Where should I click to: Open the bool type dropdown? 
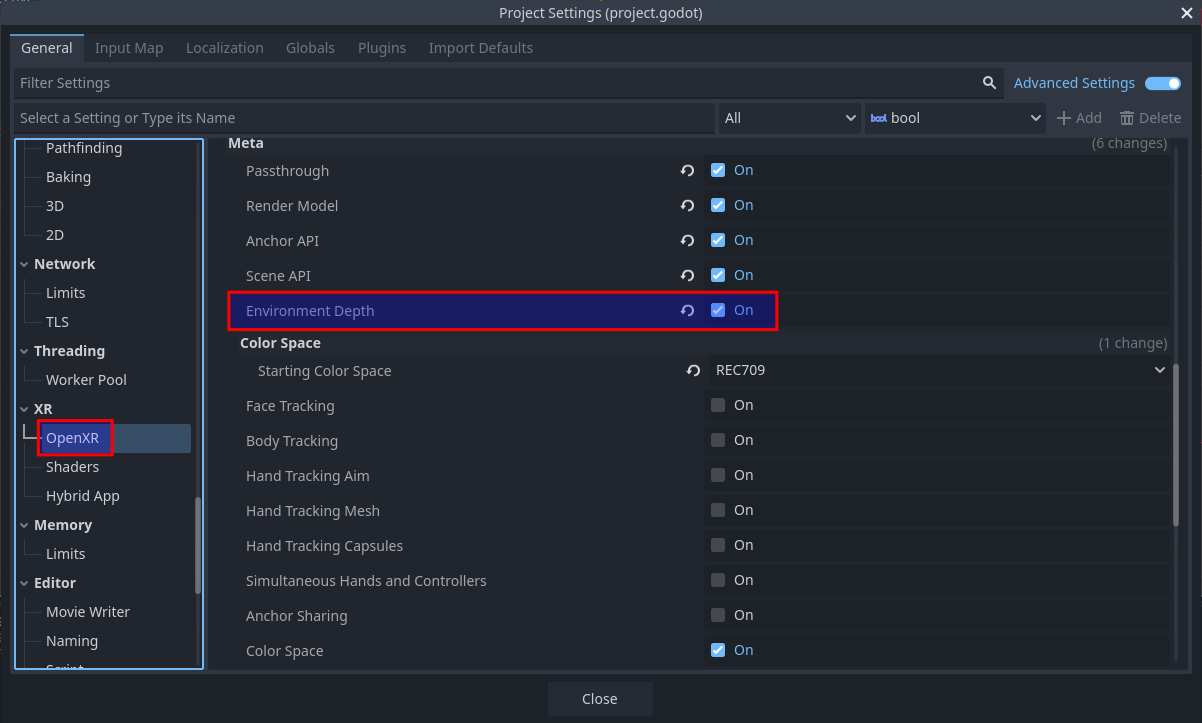click(x=1037, y=117)
